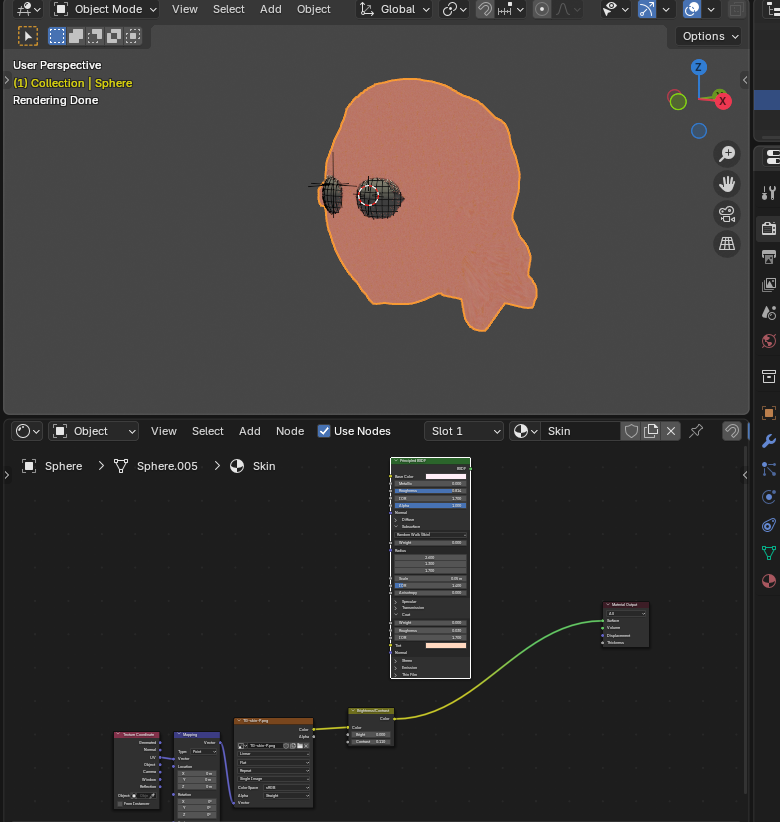Viewport: 780px width, 822px height.
Task: Unlink the Skin material with X button
Action: pos(671,431)
